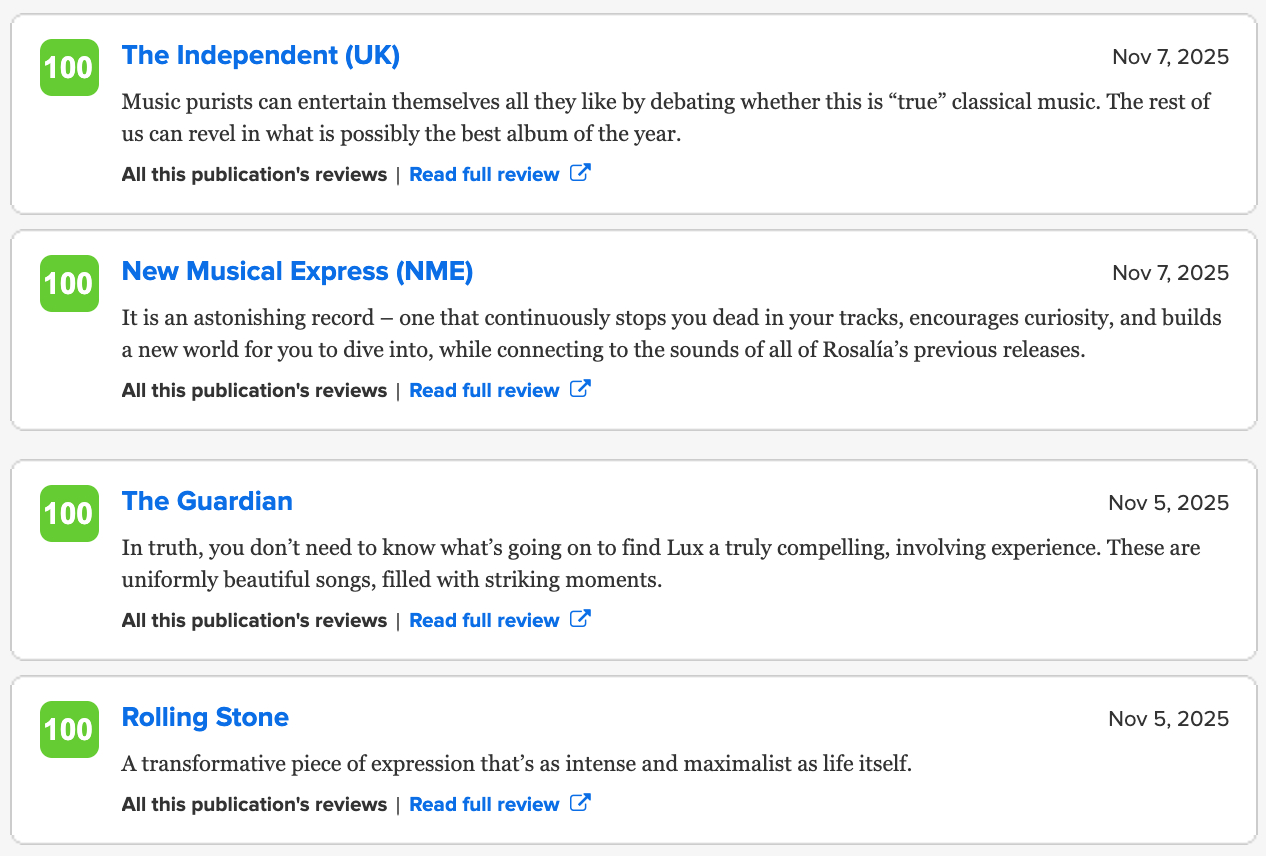
Task: Read full review from The Independent
Action: [484, 175]
